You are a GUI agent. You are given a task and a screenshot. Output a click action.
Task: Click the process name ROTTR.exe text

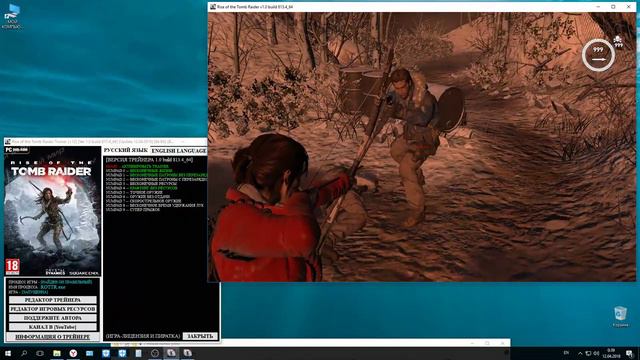point(53,287)
